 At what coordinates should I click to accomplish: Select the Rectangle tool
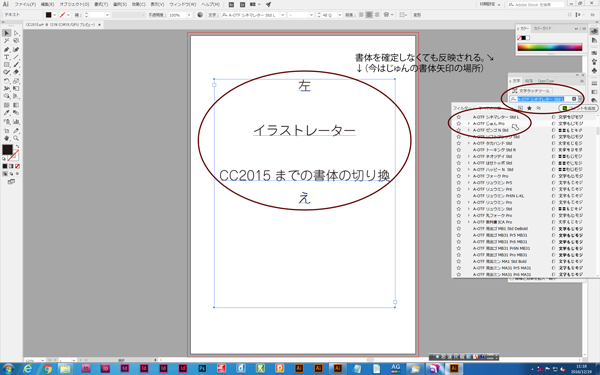pyautogui.click(x=7, y=65)
